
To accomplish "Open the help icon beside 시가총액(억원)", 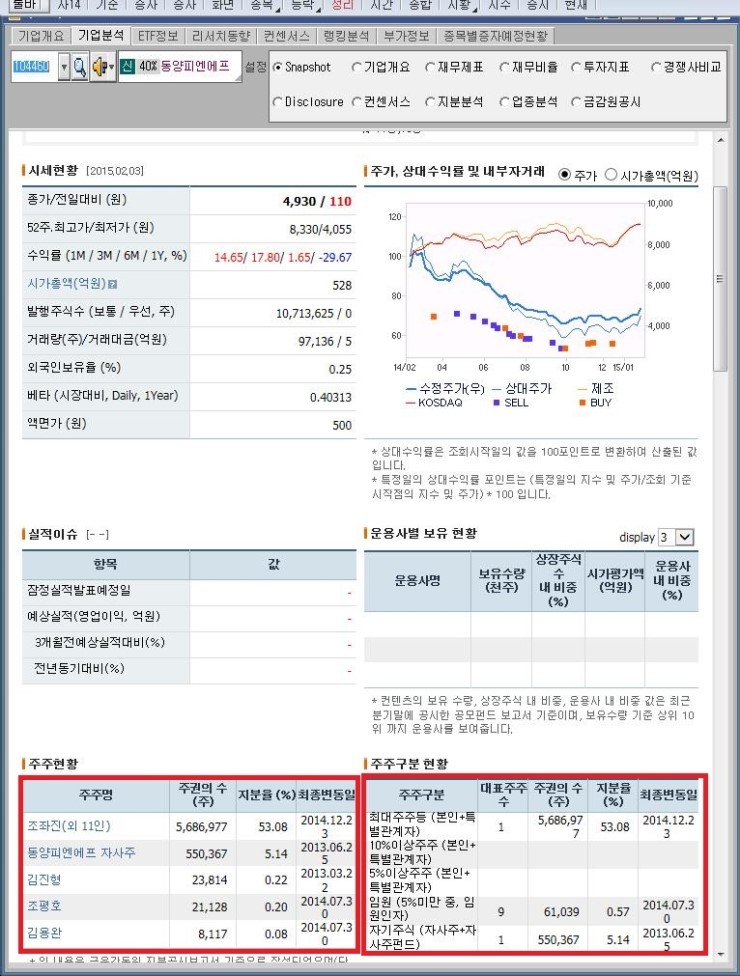I will [113, 284].
